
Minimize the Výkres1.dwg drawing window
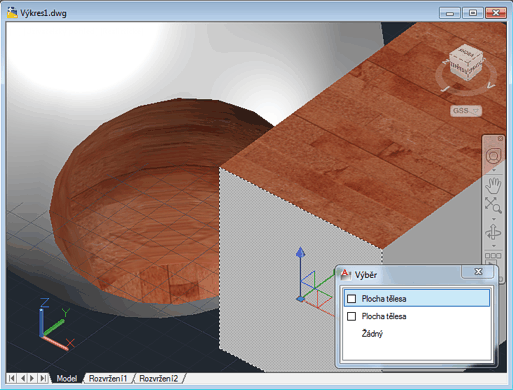450,13
